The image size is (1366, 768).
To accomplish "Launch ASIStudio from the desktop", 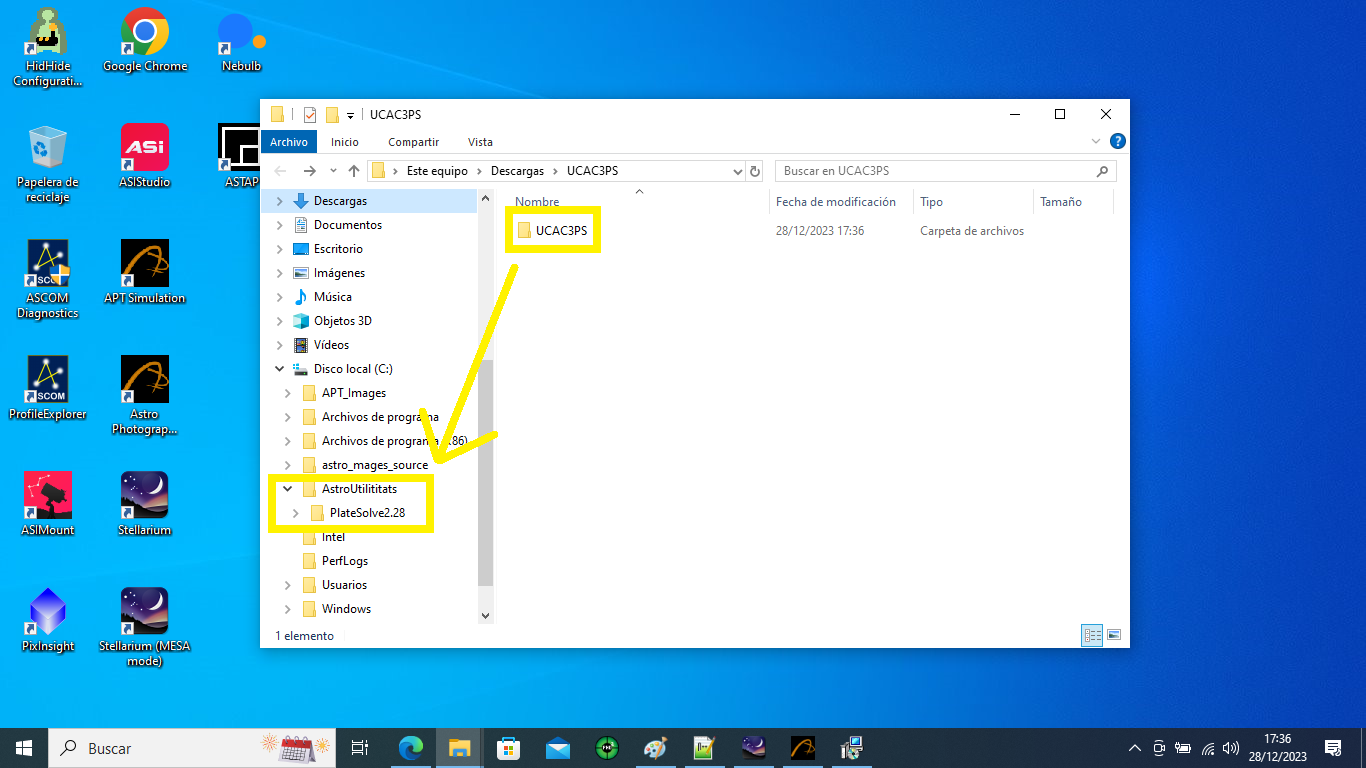I will (144, 148).
